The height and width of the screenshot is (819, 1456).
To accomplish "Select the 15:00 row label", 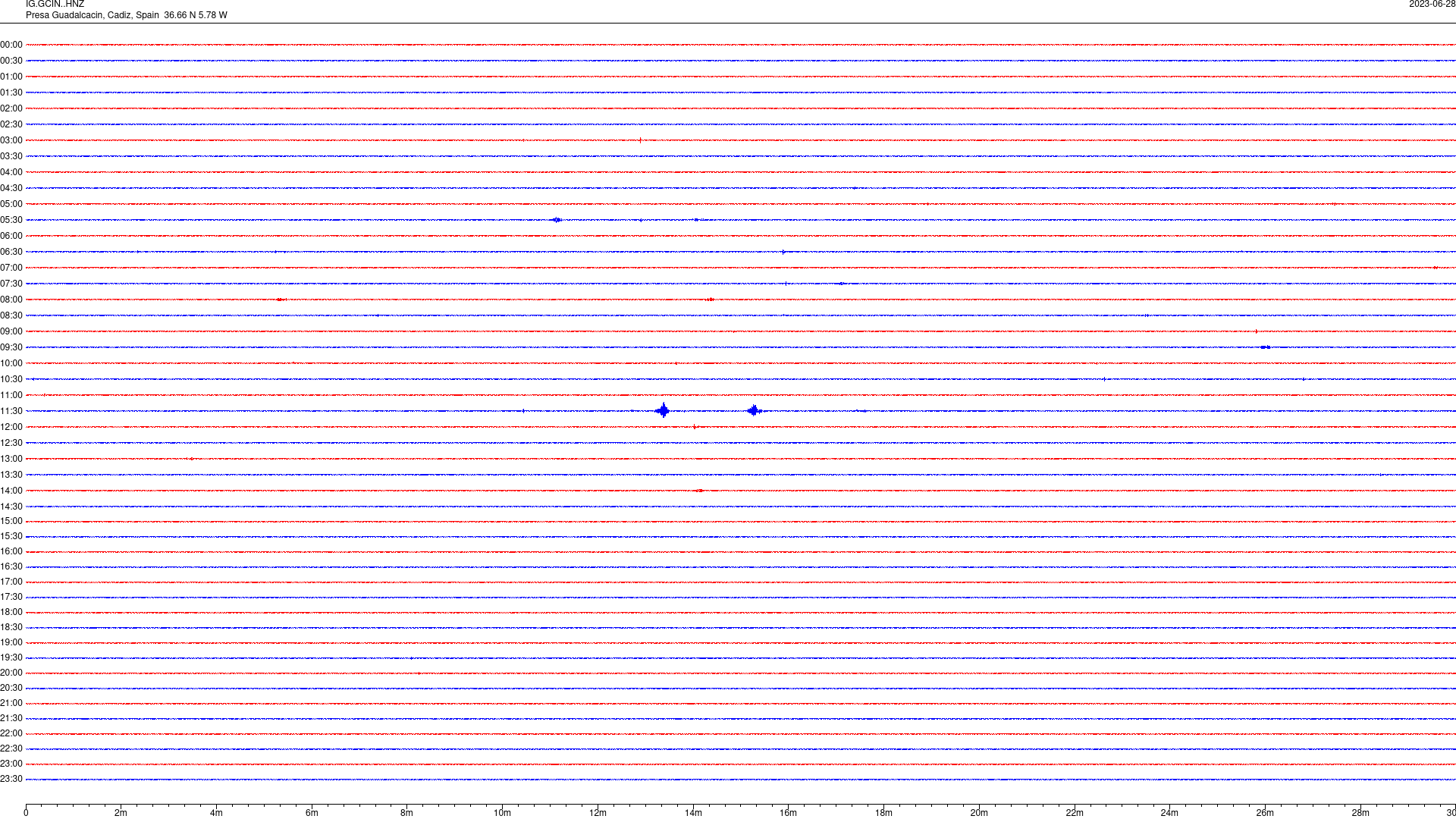I will [11, 521].
